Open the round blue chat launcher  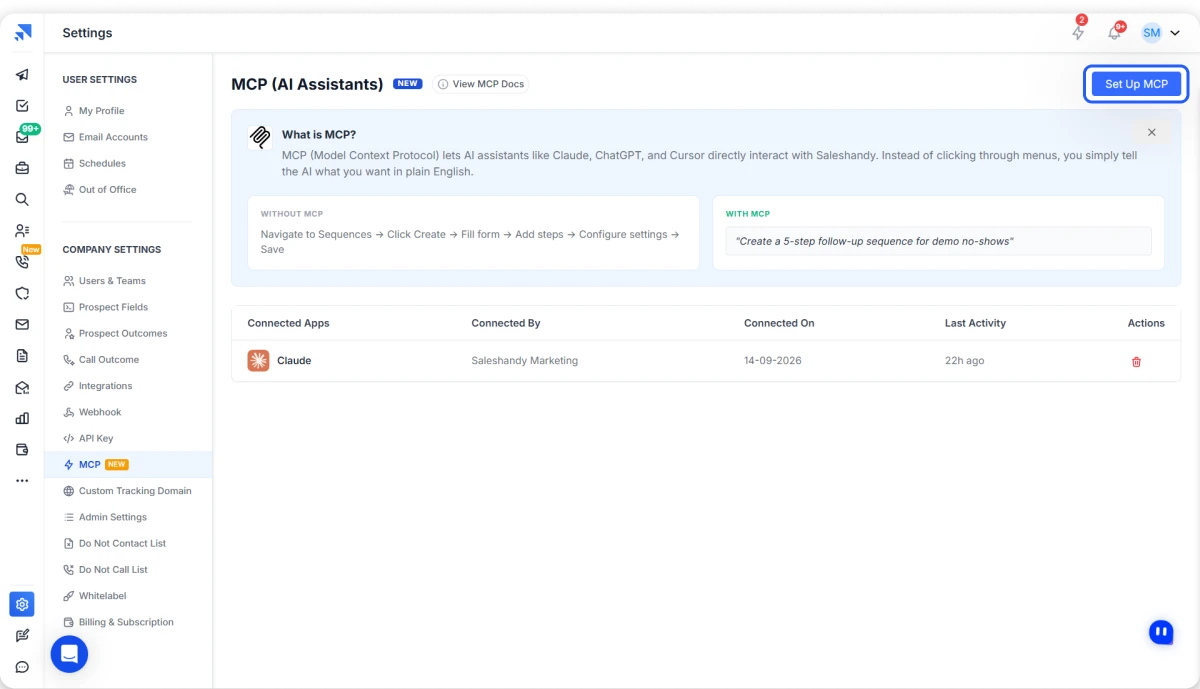click(x=69, y=654)
